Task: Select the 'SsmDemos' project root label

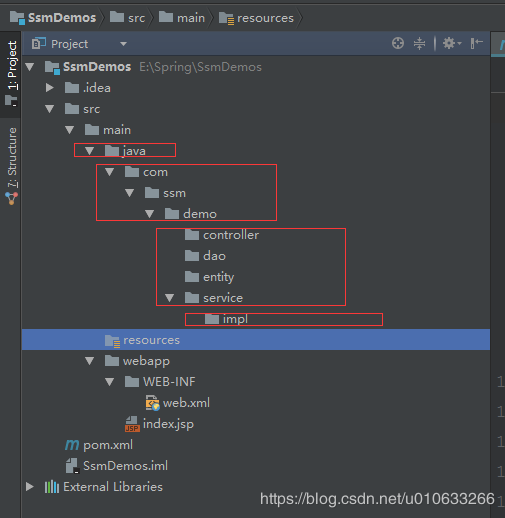Action: pos(97,67)
